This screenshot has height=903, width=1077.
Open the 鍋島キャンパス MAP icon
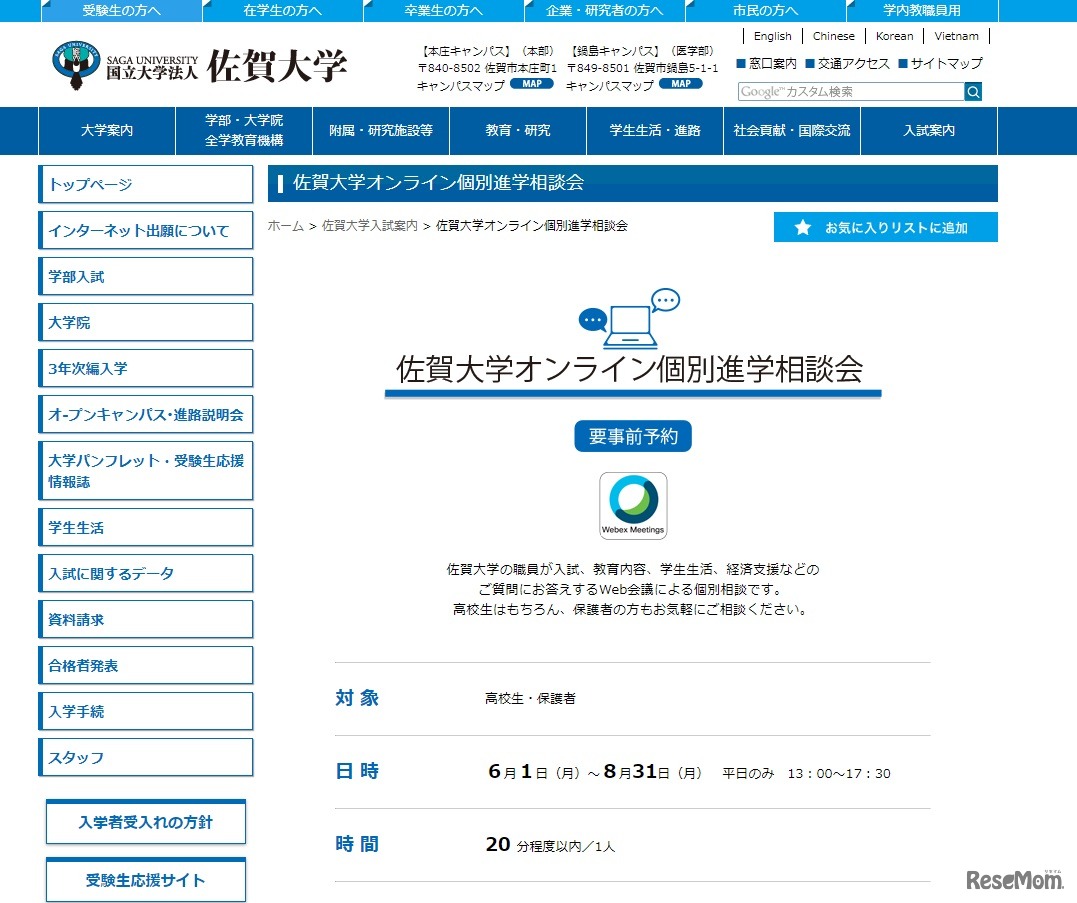click(681, 84)
